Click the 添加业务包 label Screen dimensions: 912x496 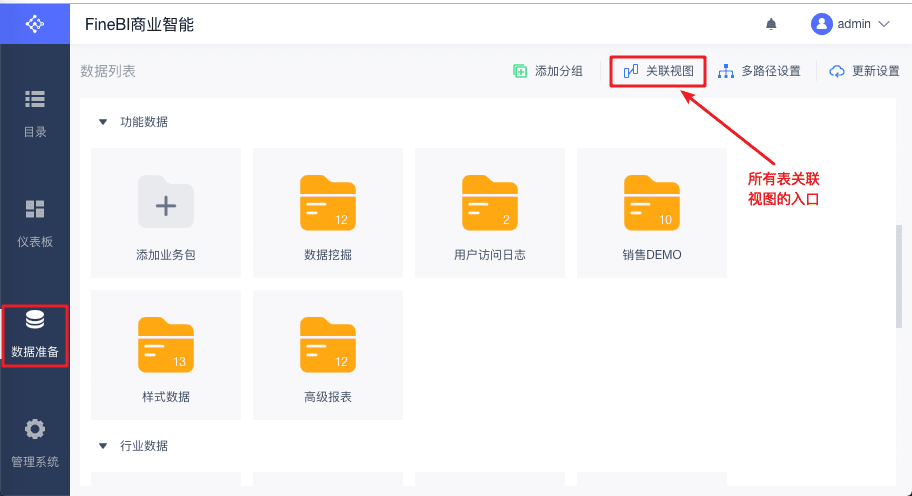click(x=166, y=255)
